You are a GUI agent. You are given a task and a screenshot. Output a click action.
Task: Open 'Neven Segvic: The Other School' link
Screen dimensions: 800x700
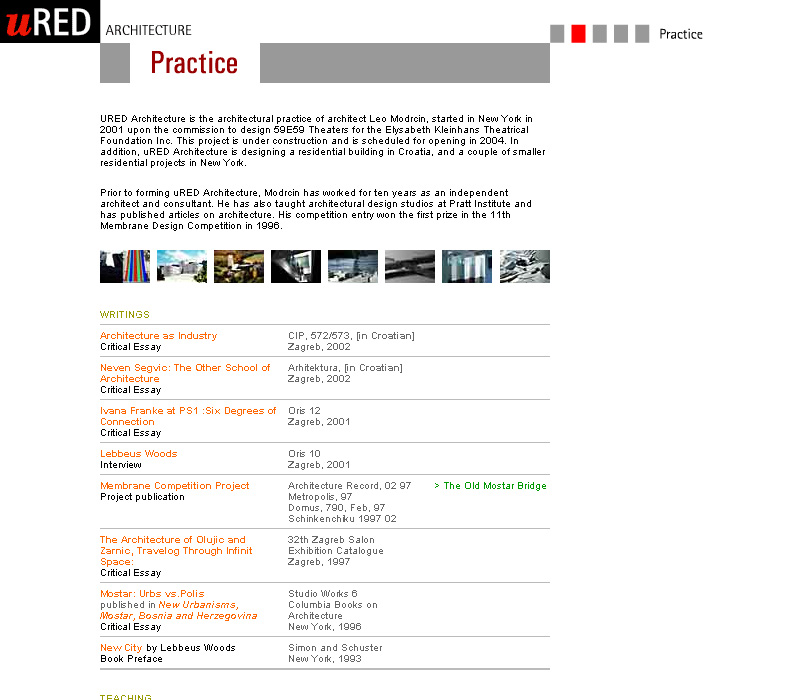(x=185, y=368)
